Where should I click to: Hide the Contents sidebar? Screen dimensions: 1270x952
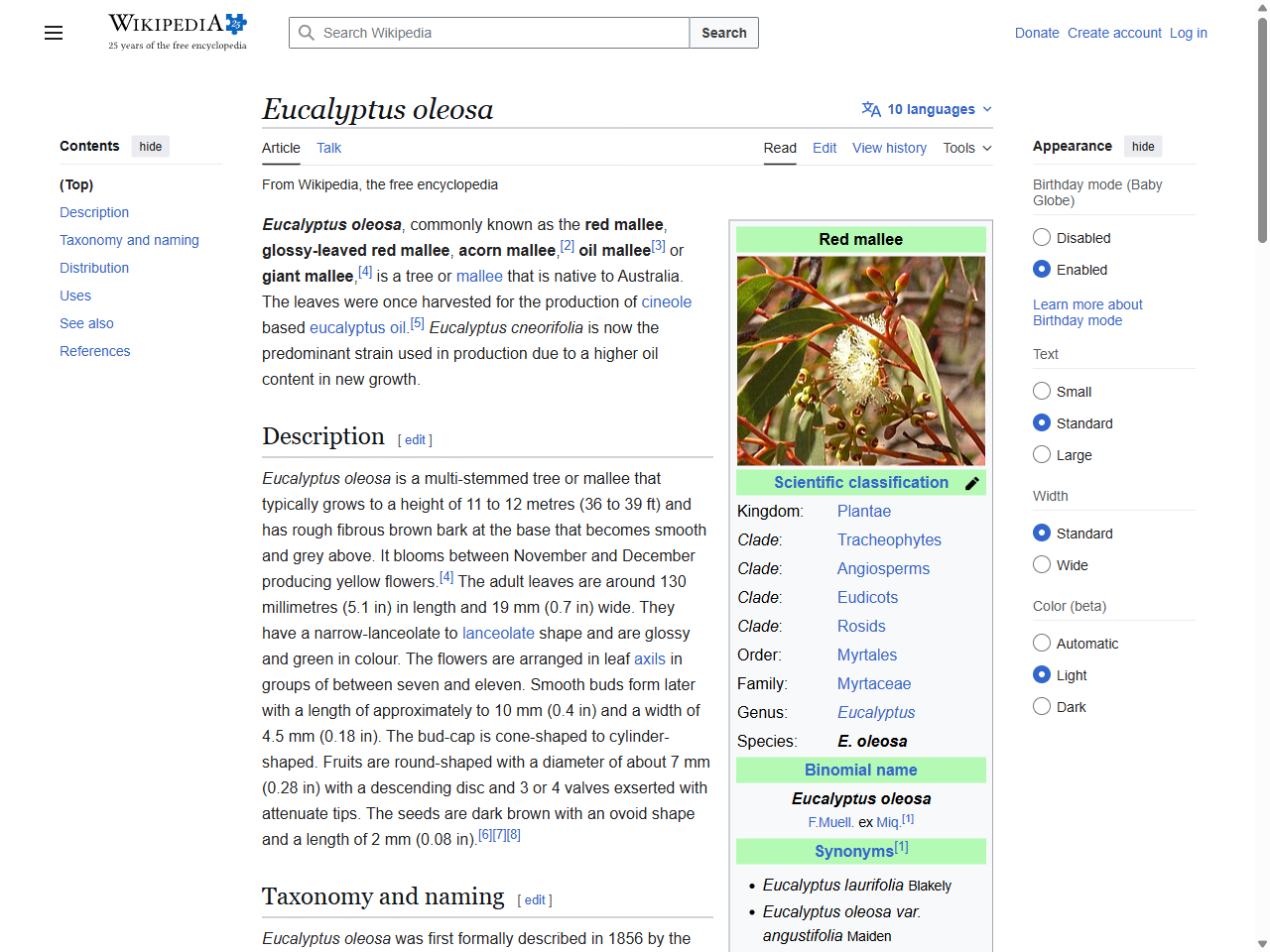click(150, 146)
